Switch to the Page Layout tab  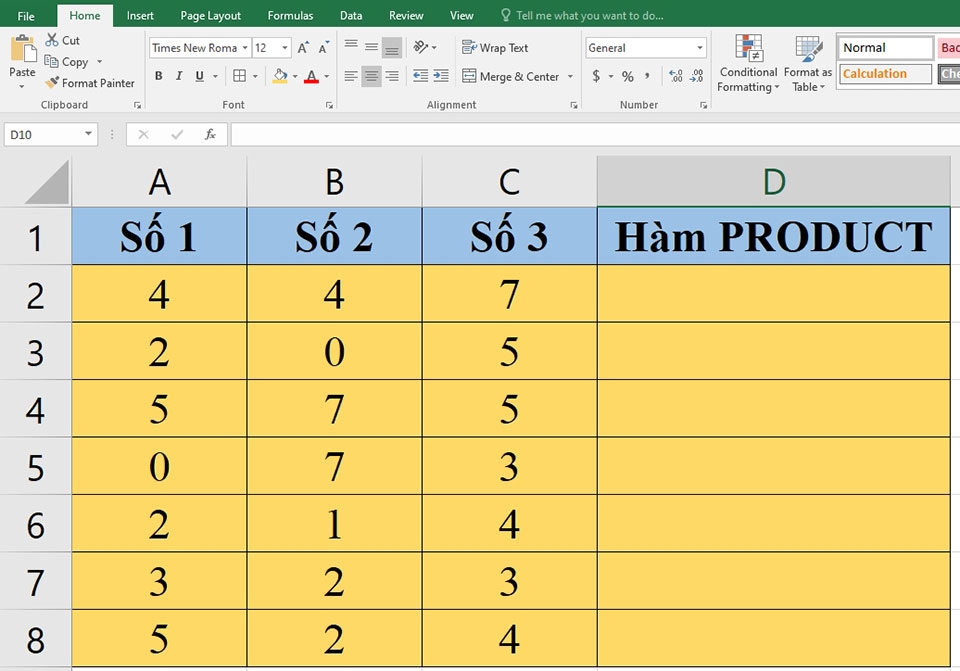[x=211, y=16]
